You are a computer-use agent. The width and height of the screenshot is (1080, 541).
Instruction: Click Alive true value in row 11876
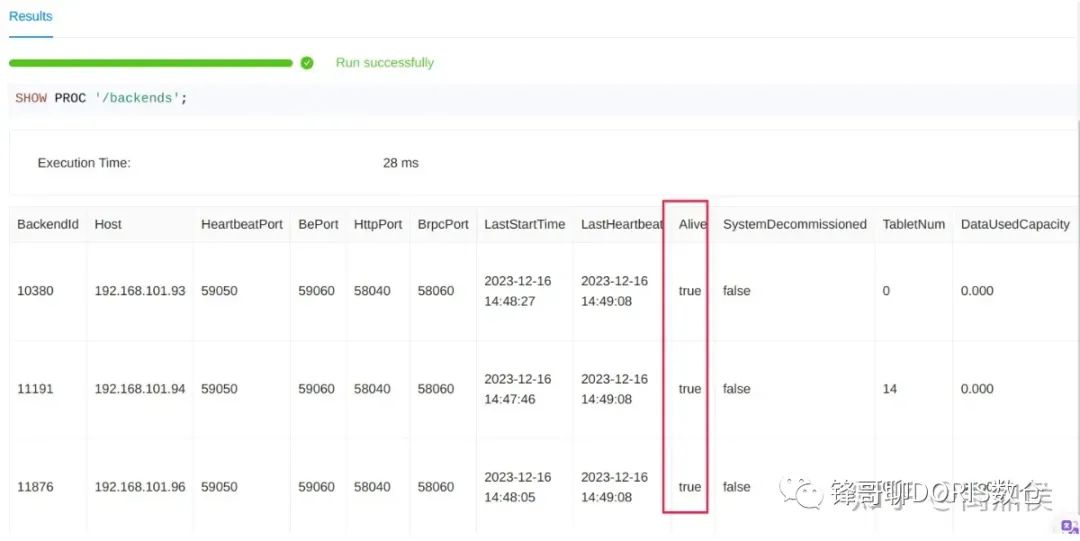(689, 487)
